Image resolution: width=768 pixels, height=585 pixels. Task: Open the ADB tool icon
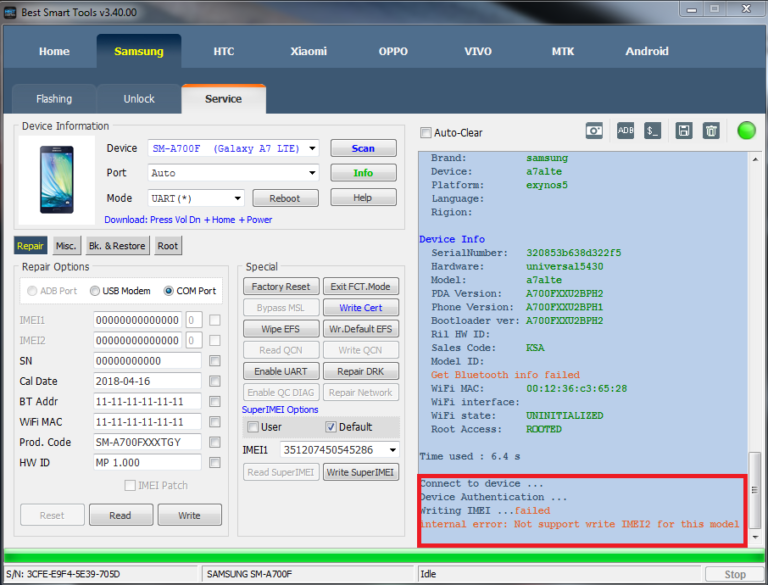625,131
